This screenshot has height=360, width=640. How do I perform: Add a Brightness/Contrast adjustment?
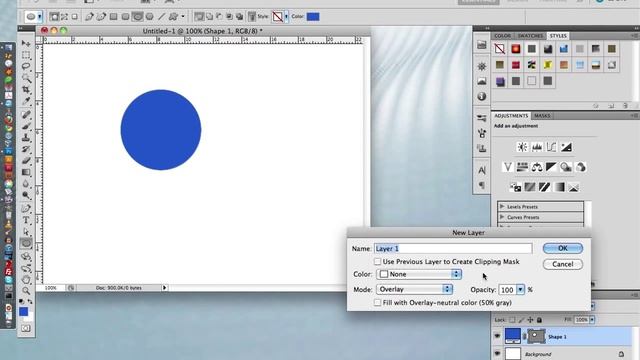[522, 147]
